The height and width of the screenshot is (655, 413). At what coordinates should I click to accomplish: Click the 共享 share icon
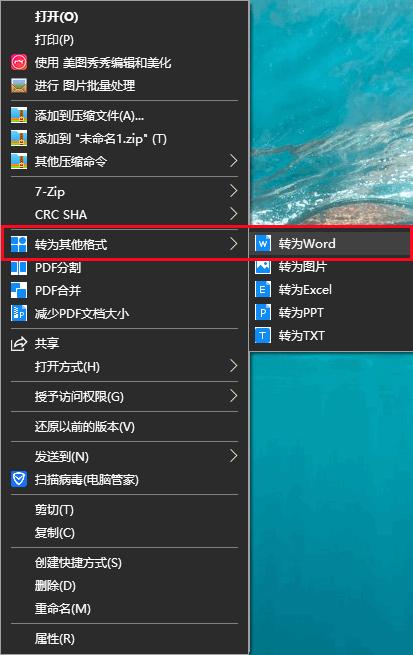click(19, 343)
